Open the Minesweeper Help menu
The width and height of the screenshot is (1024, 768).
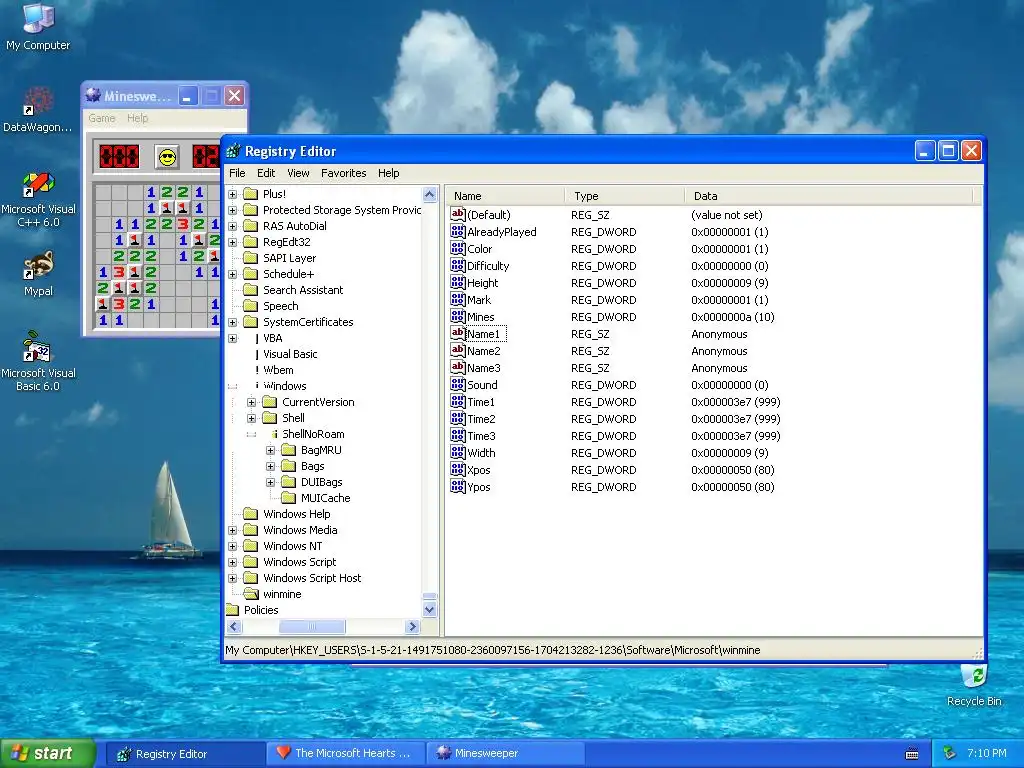coord(137,118)
